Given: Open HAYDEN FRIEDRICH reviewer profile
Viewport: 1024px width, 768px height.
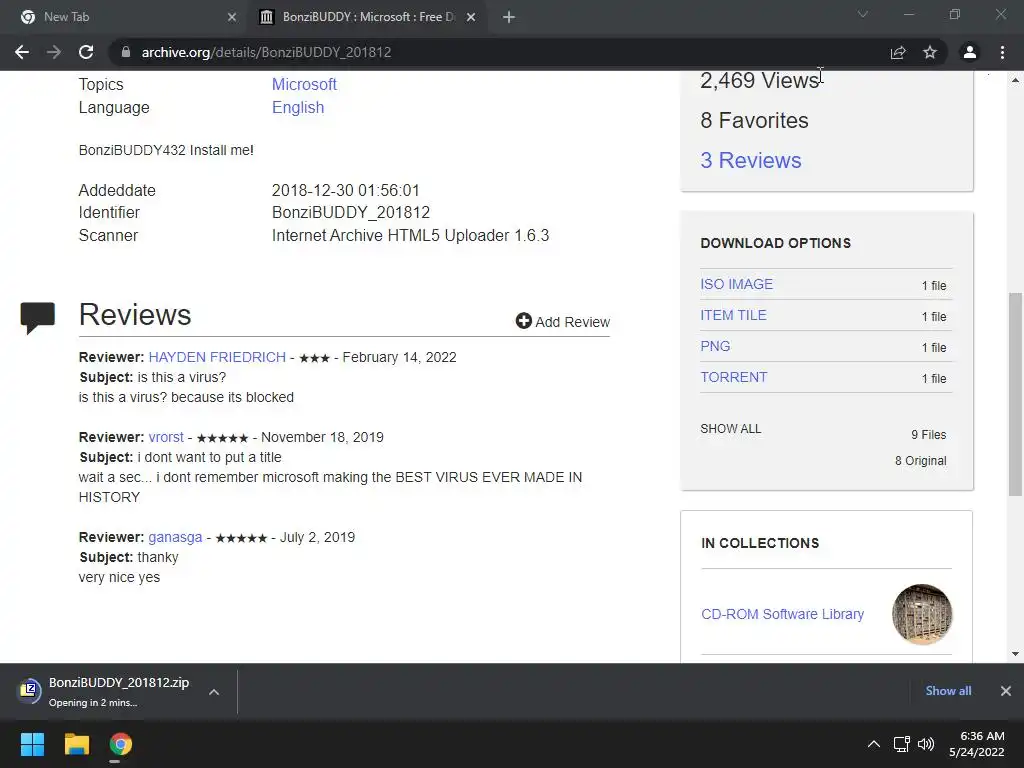Looking at the screenshot, I should click(217, 357).
